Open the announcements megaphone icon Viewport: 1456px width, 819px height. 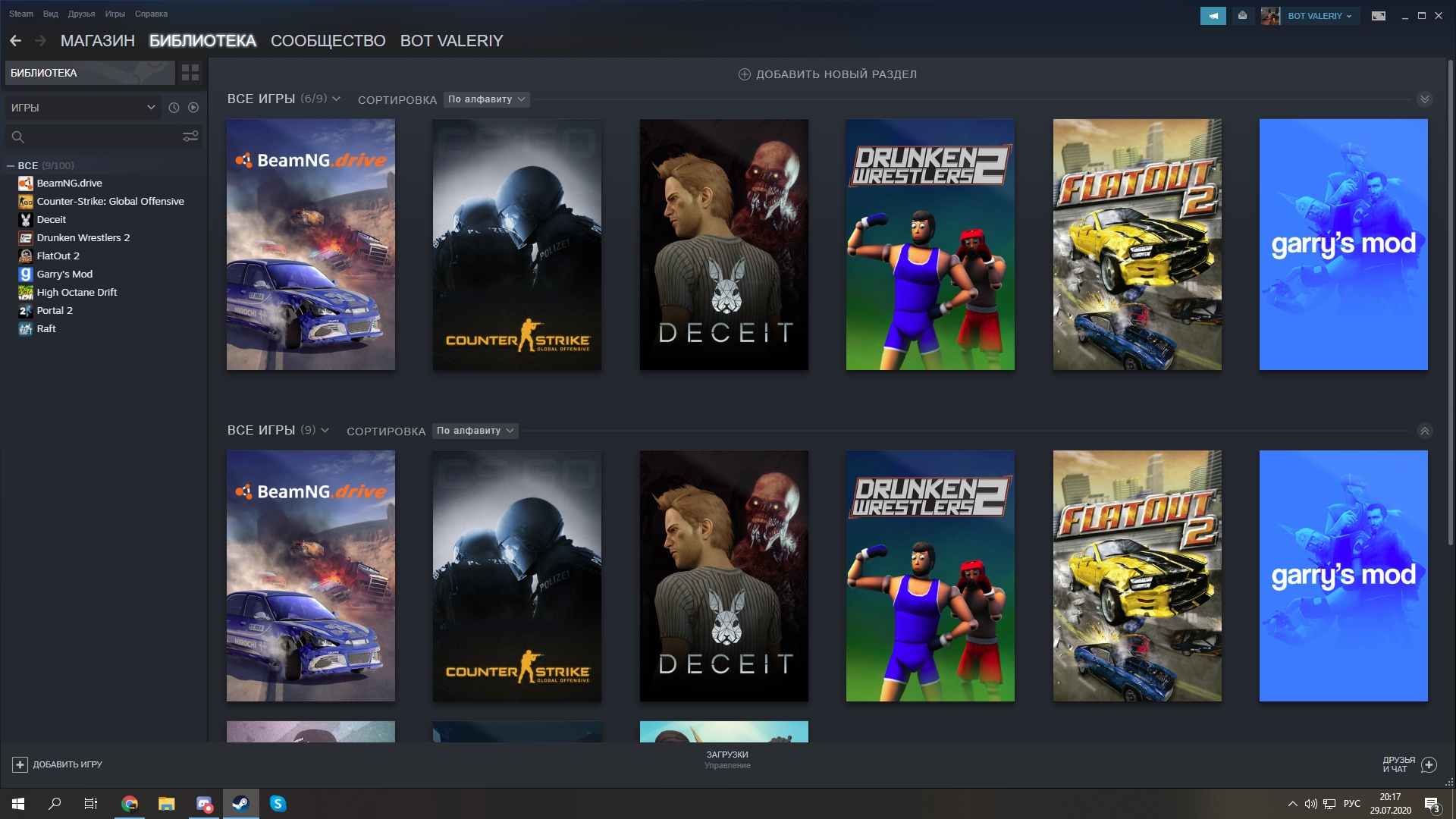point(1213,16)
